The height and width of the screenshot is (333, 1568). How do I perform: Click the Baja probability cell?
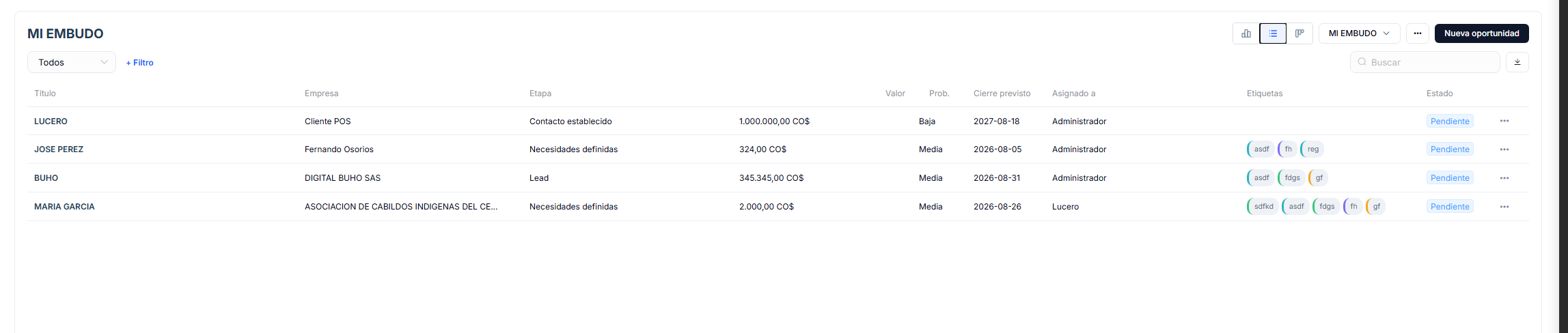927,121
